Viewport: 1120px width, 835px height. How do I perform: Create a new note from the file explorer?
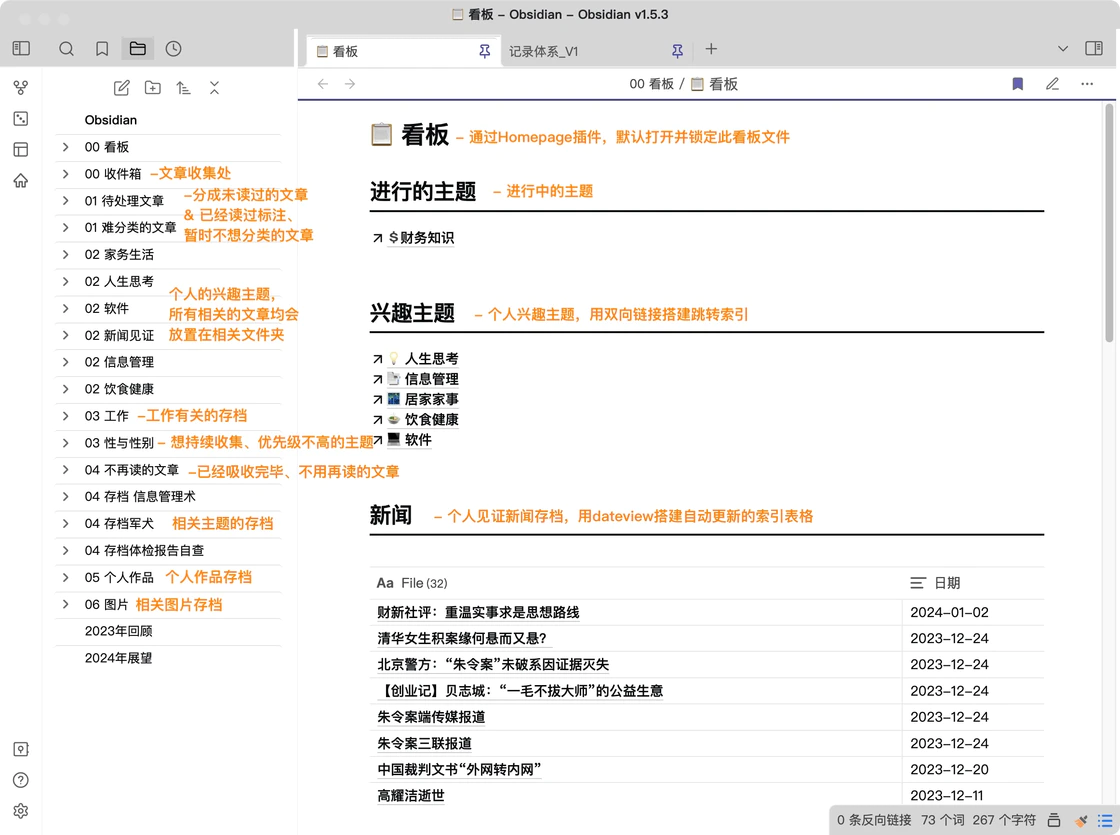pyautogui.click(x=122, y=88)
